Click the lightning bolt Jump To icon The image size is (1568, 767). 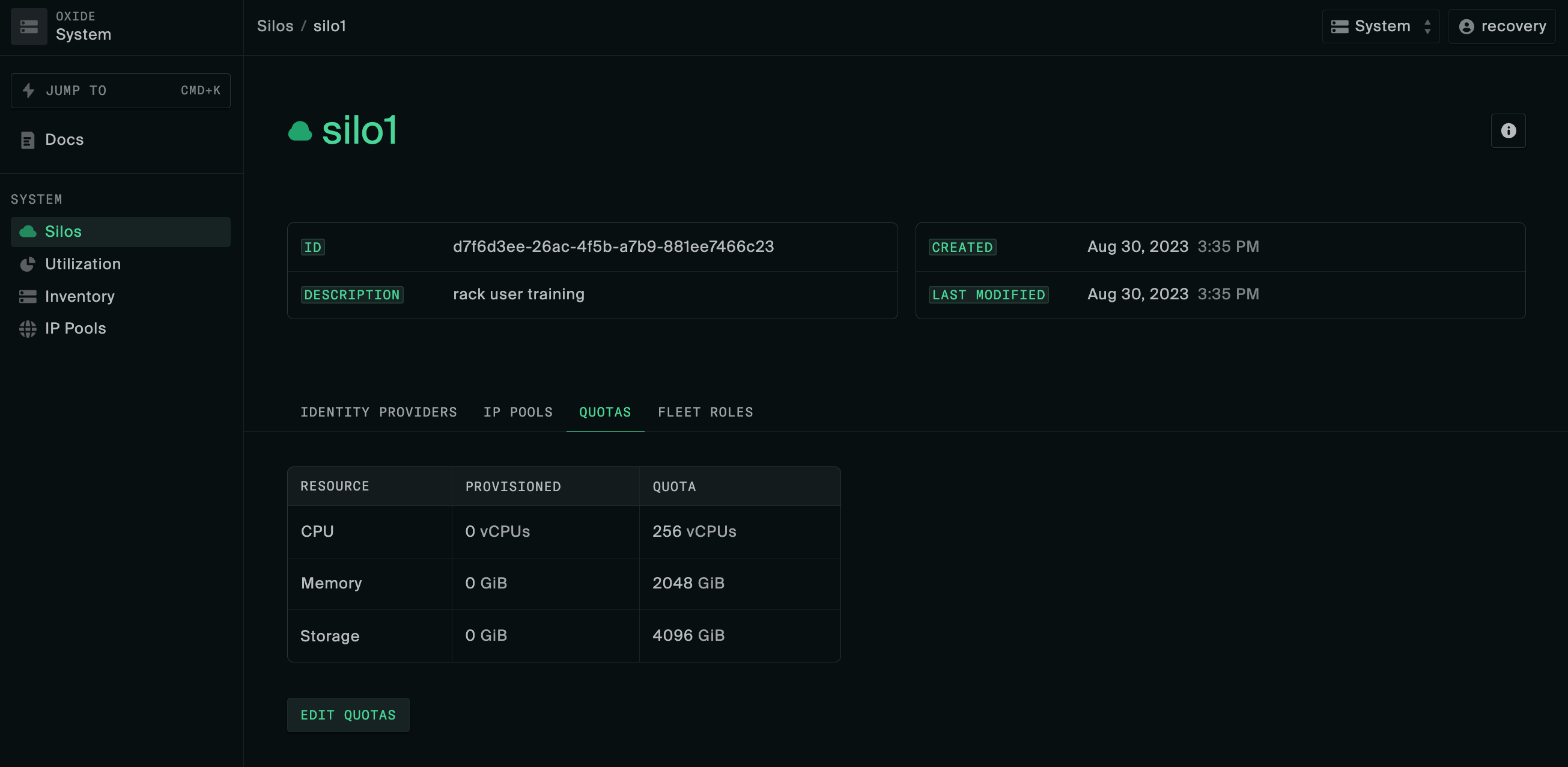click(x=28, y=90)
